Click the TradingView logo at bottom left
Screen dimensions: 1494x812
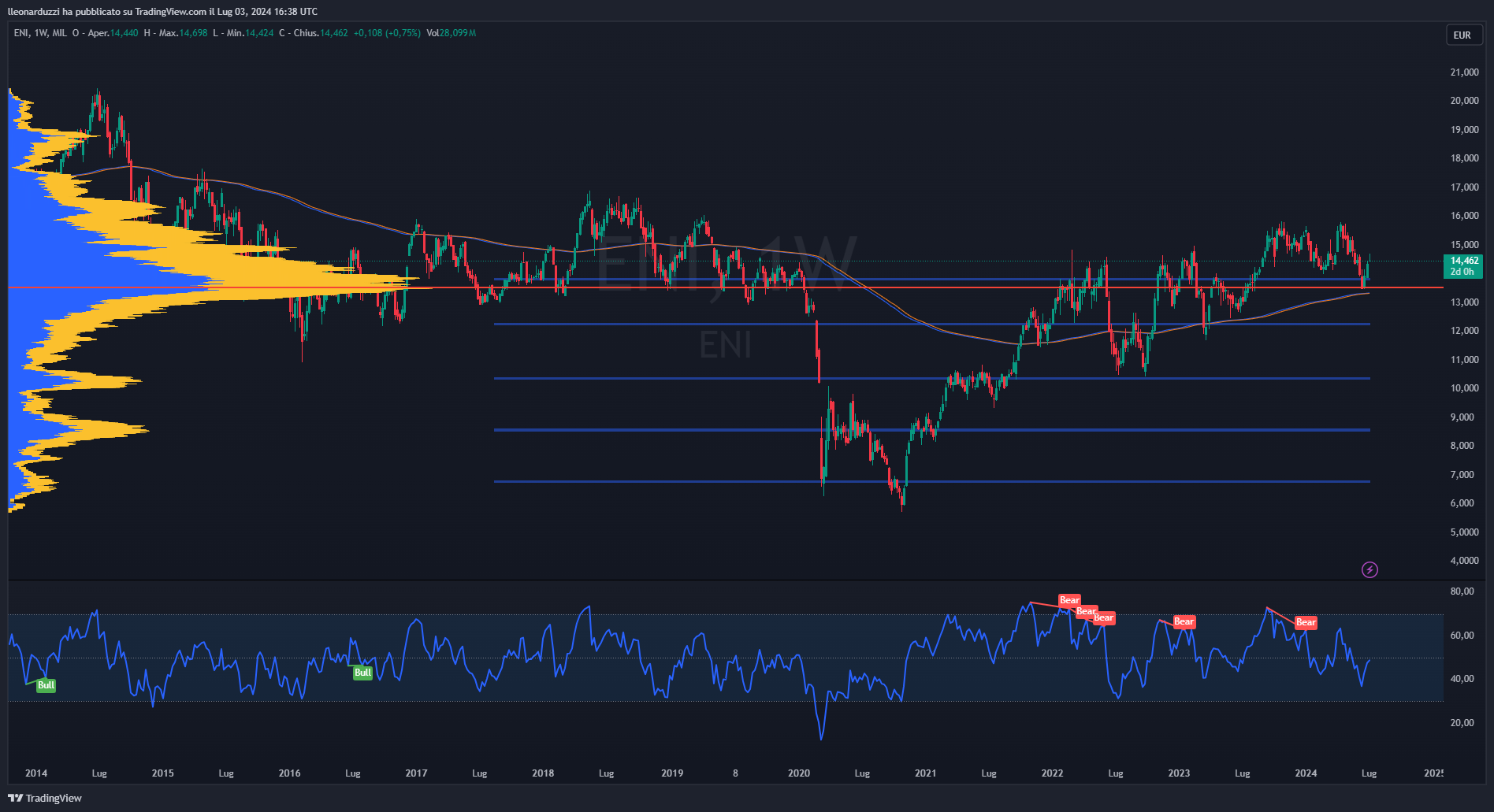(45, 798)
